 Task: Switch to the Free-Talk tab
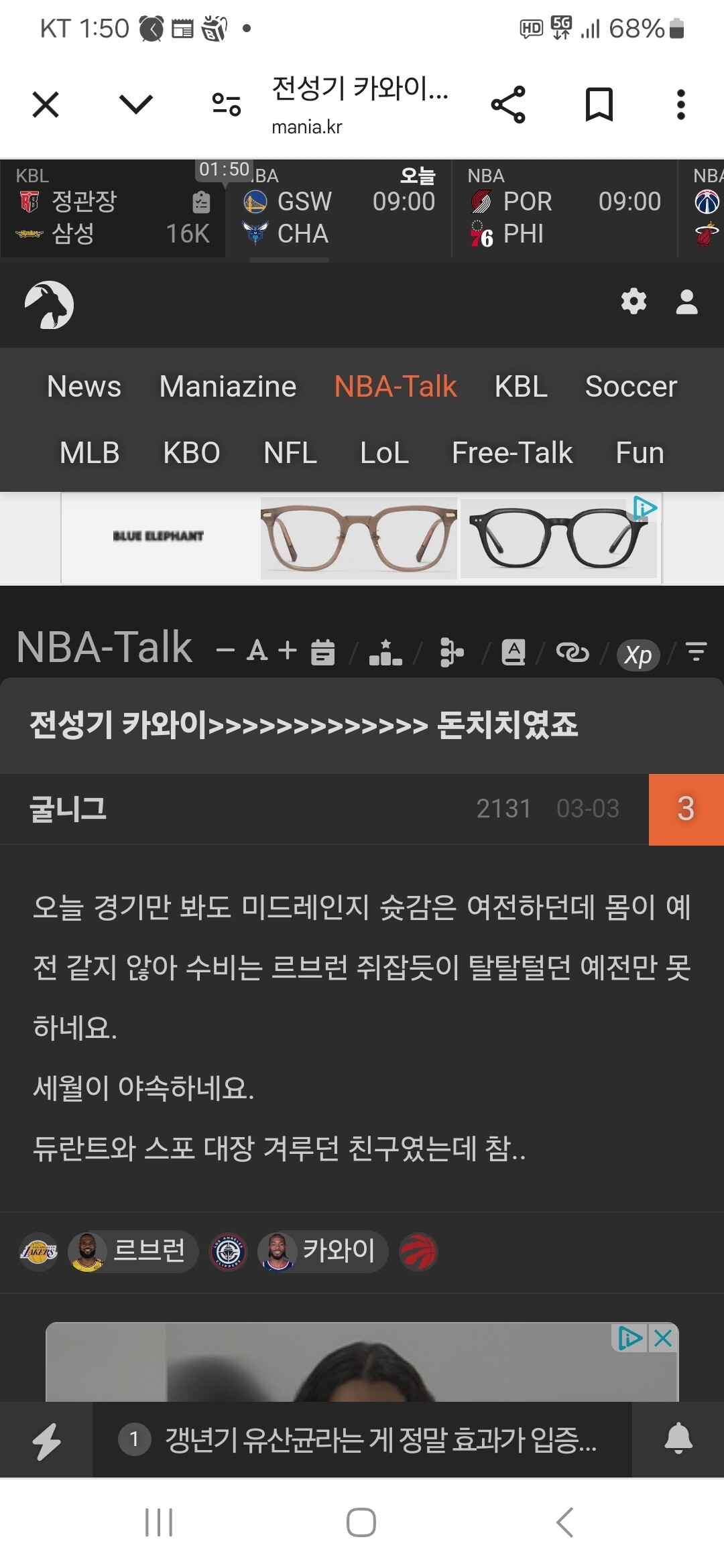pyautogui.click(x=512, y=453)
